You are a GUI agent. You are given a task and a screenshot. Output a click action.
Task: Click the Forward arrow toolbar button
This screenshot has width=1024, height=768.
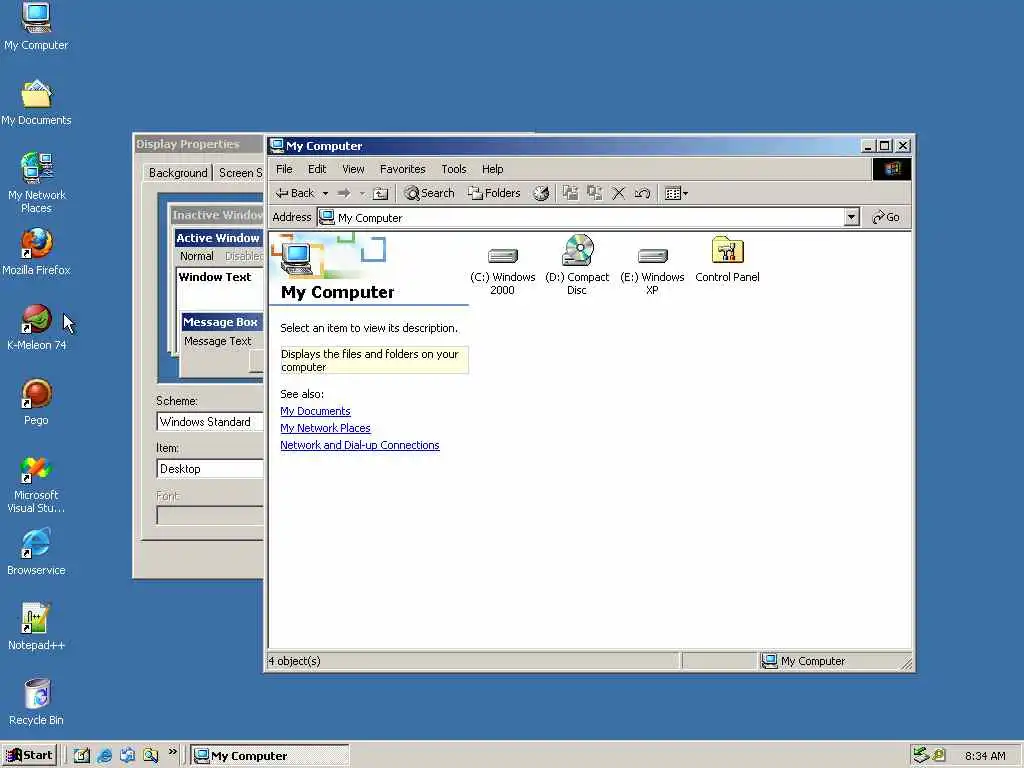tap(344, 193)
